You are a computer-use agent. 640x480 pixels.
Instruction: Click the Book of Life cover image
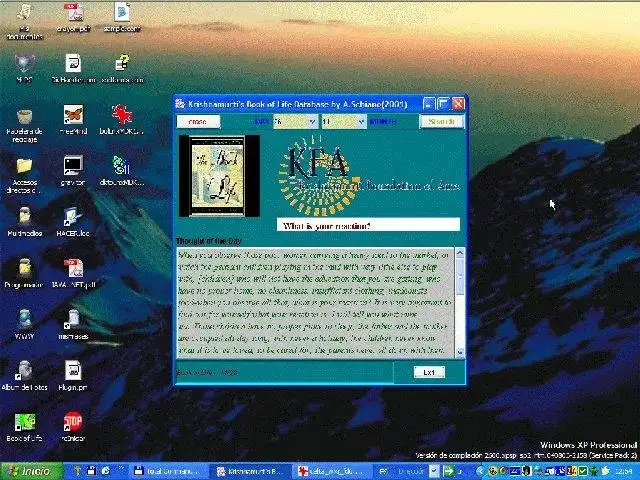[219, 176]
